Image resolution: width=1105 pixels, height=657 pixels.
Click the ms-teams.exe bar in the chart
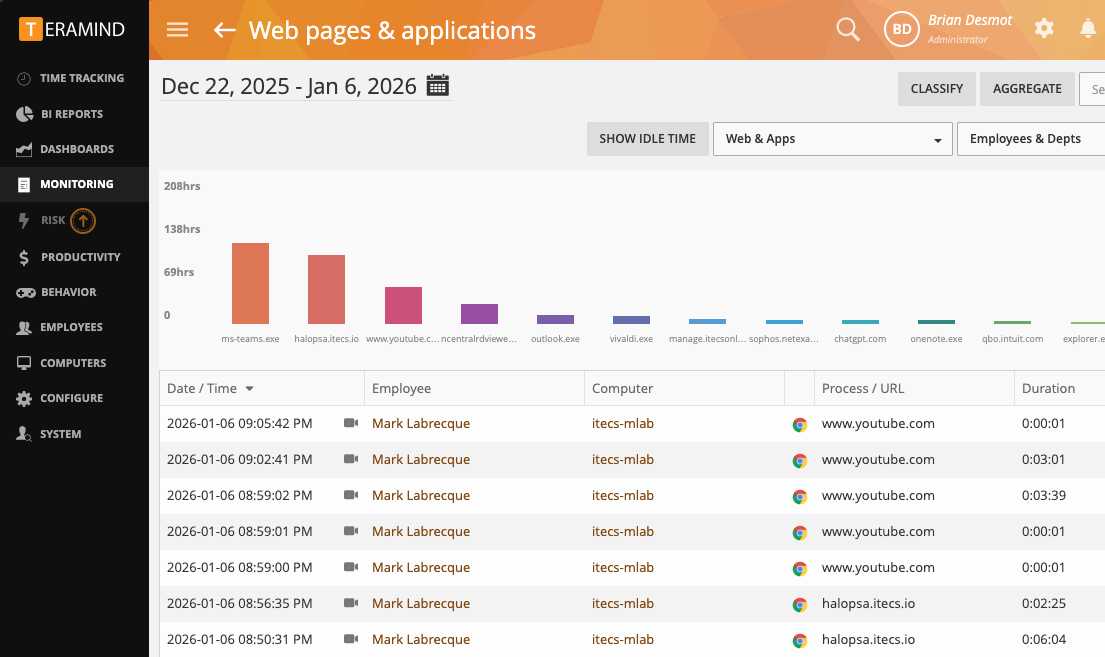pos(250,280)
